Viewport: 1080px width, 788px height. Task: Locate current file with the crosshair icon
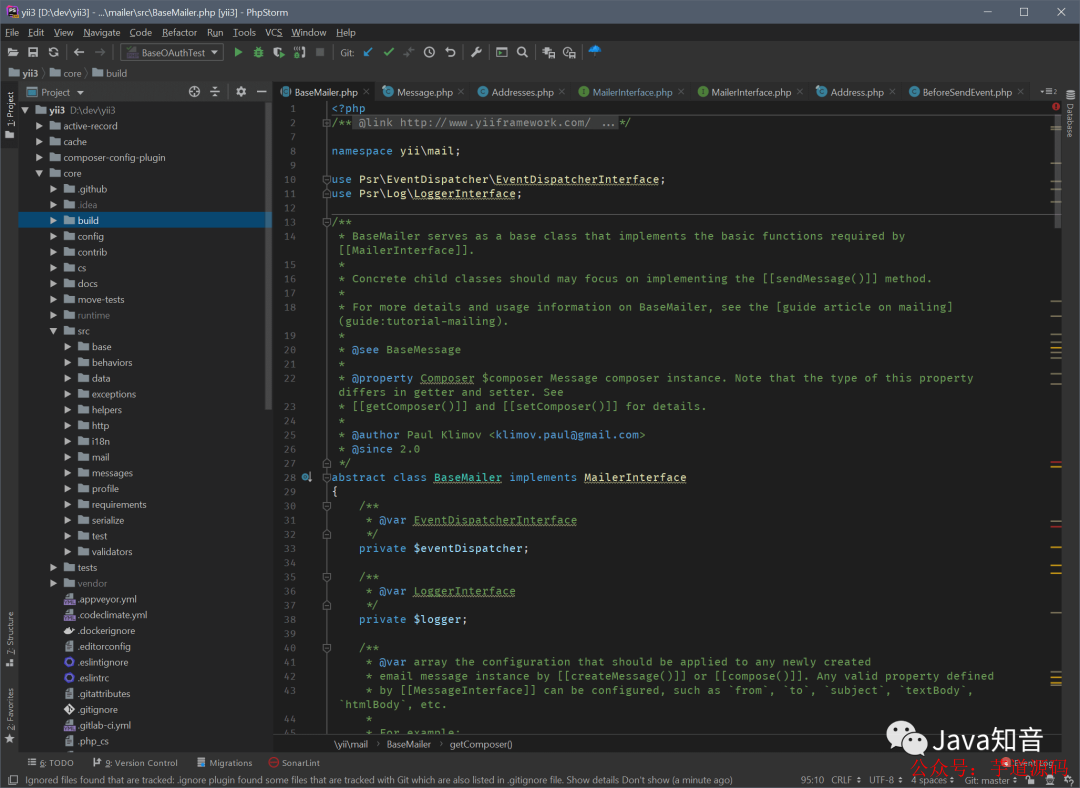click(x=194, y=92)
